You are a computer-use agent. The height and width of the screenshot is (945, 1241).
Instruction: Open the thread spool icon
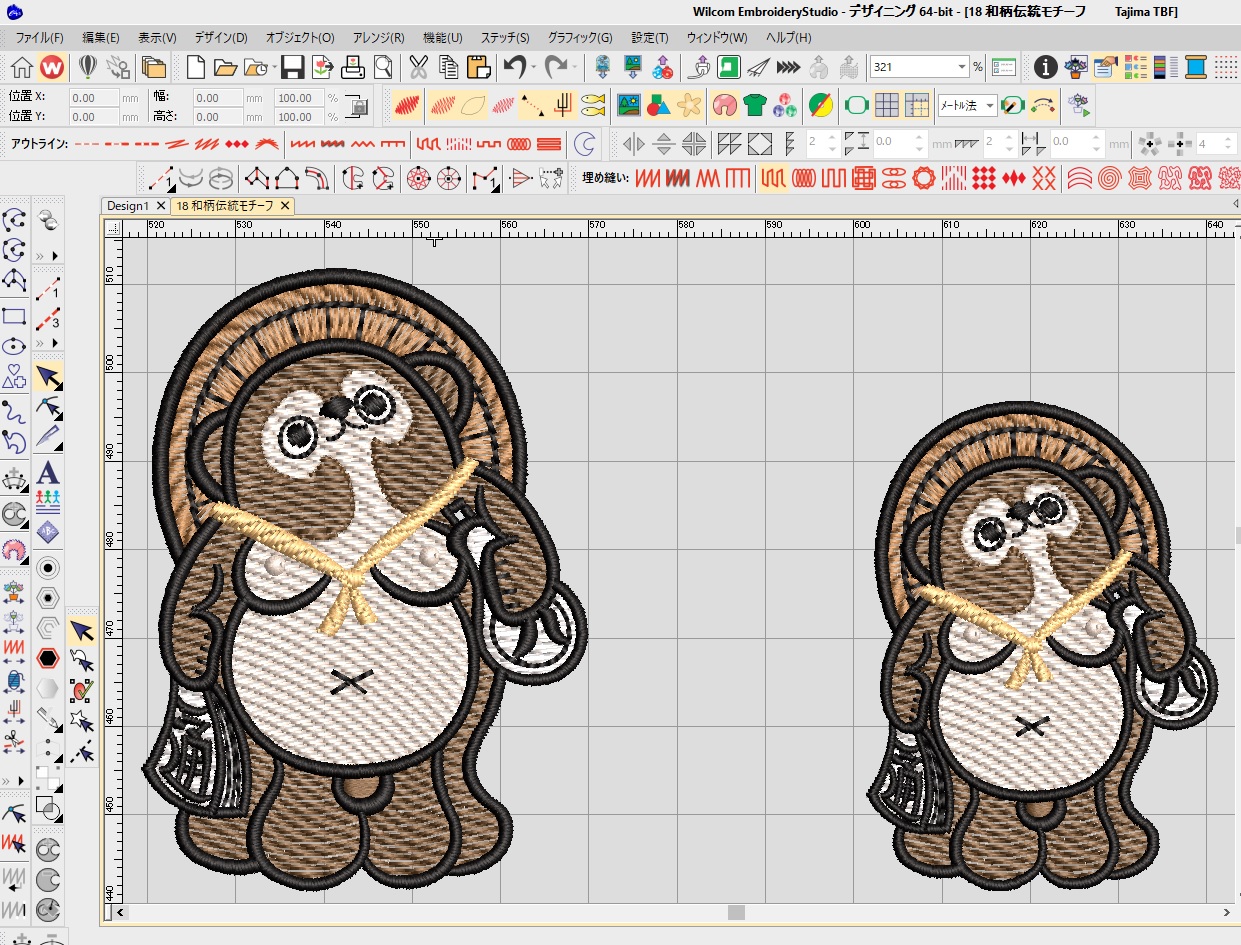point(1195,68)
